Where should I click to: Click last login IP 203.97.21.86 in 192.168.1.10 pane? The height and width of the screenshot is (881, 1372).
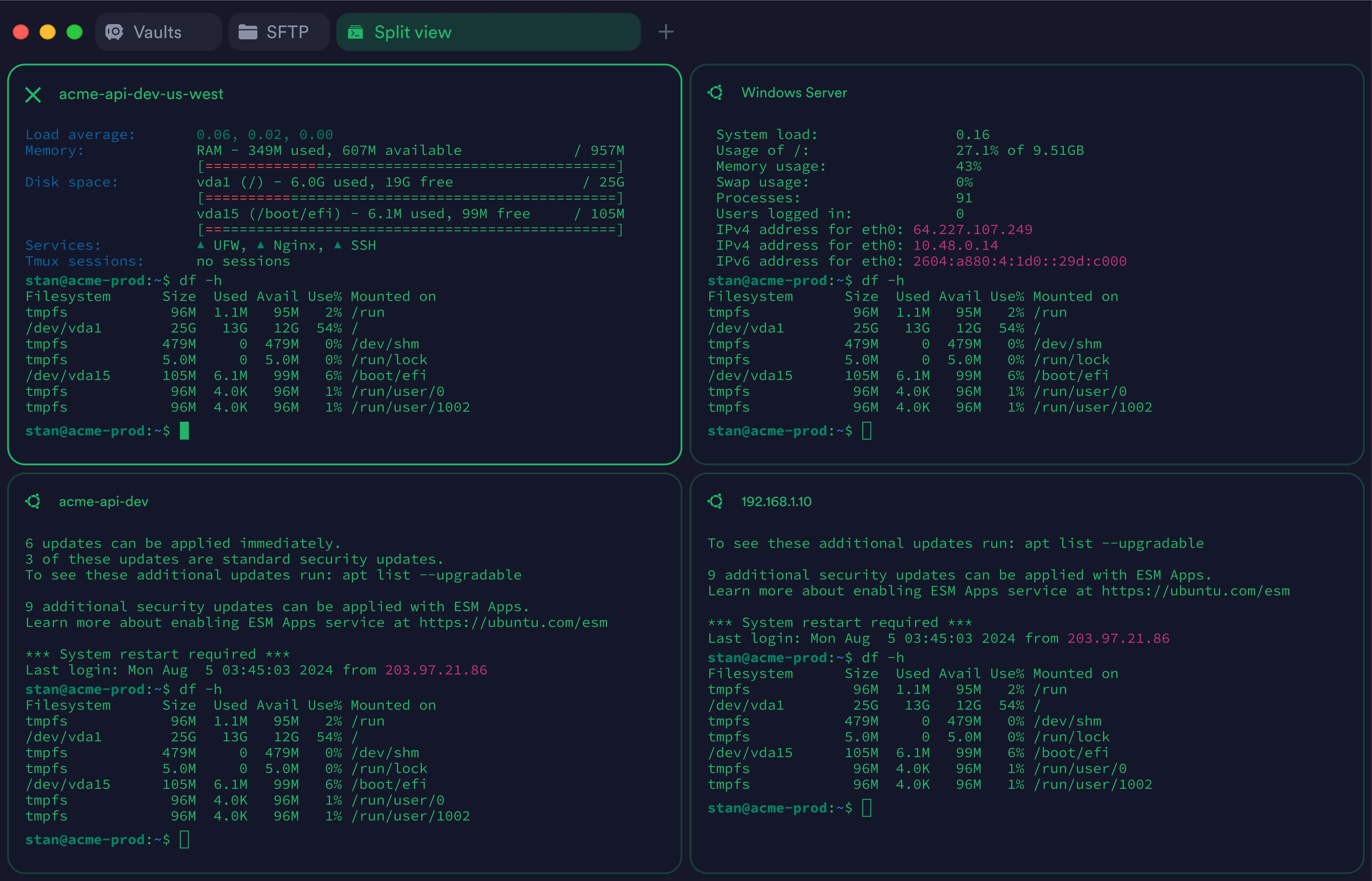pos(1118,639)
